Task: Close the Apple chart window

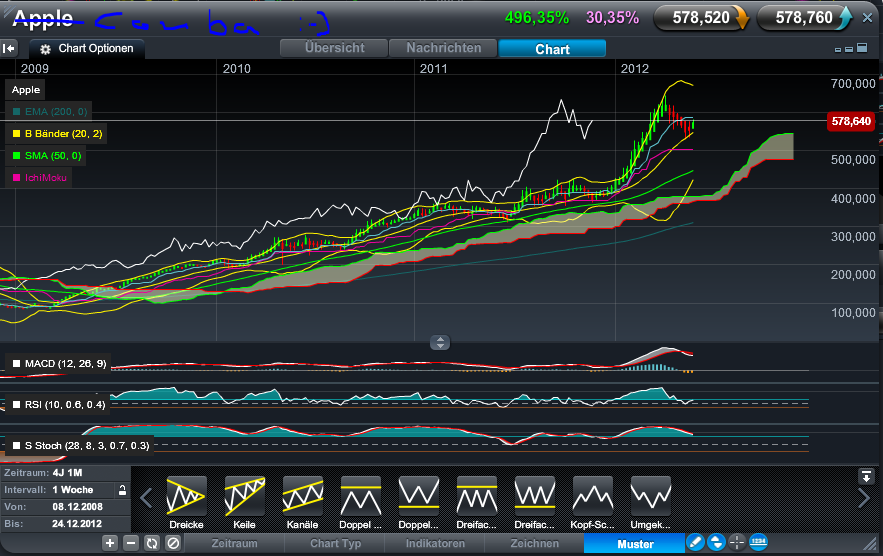Action: point(868,18)
